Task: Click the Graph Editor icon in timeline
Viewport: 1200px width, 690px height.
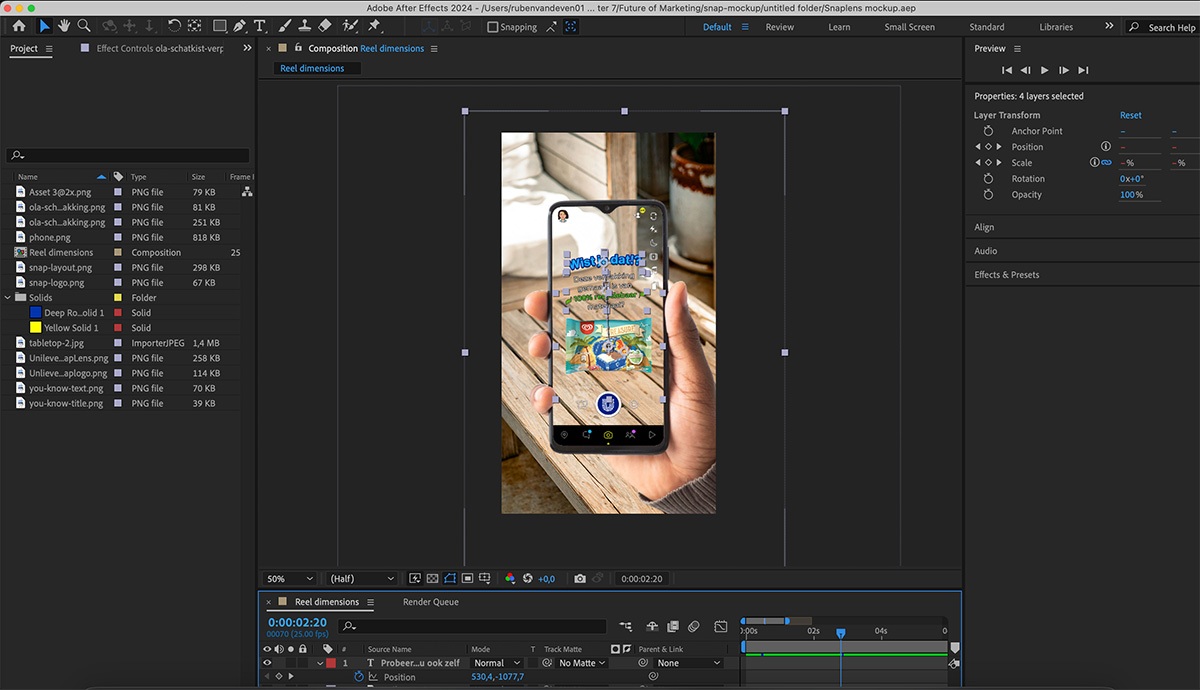Action: tap(720, 627)
